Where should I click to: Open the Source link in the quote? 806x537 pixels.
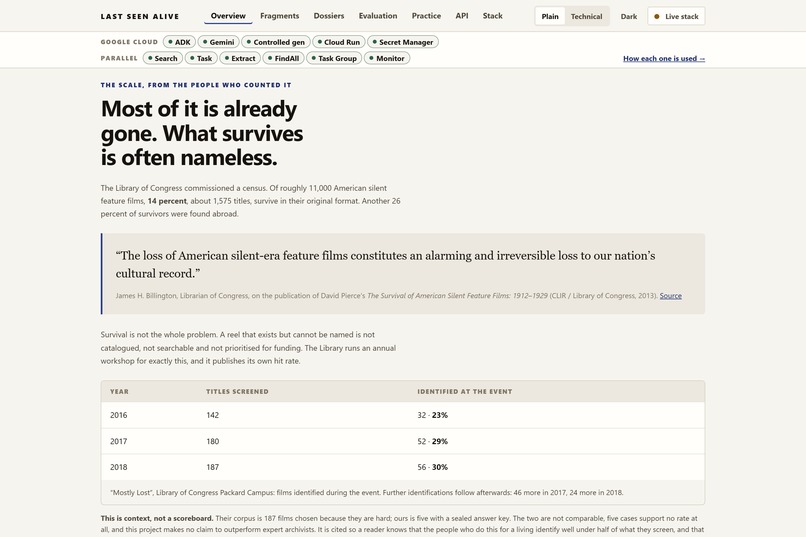[670, 296]
